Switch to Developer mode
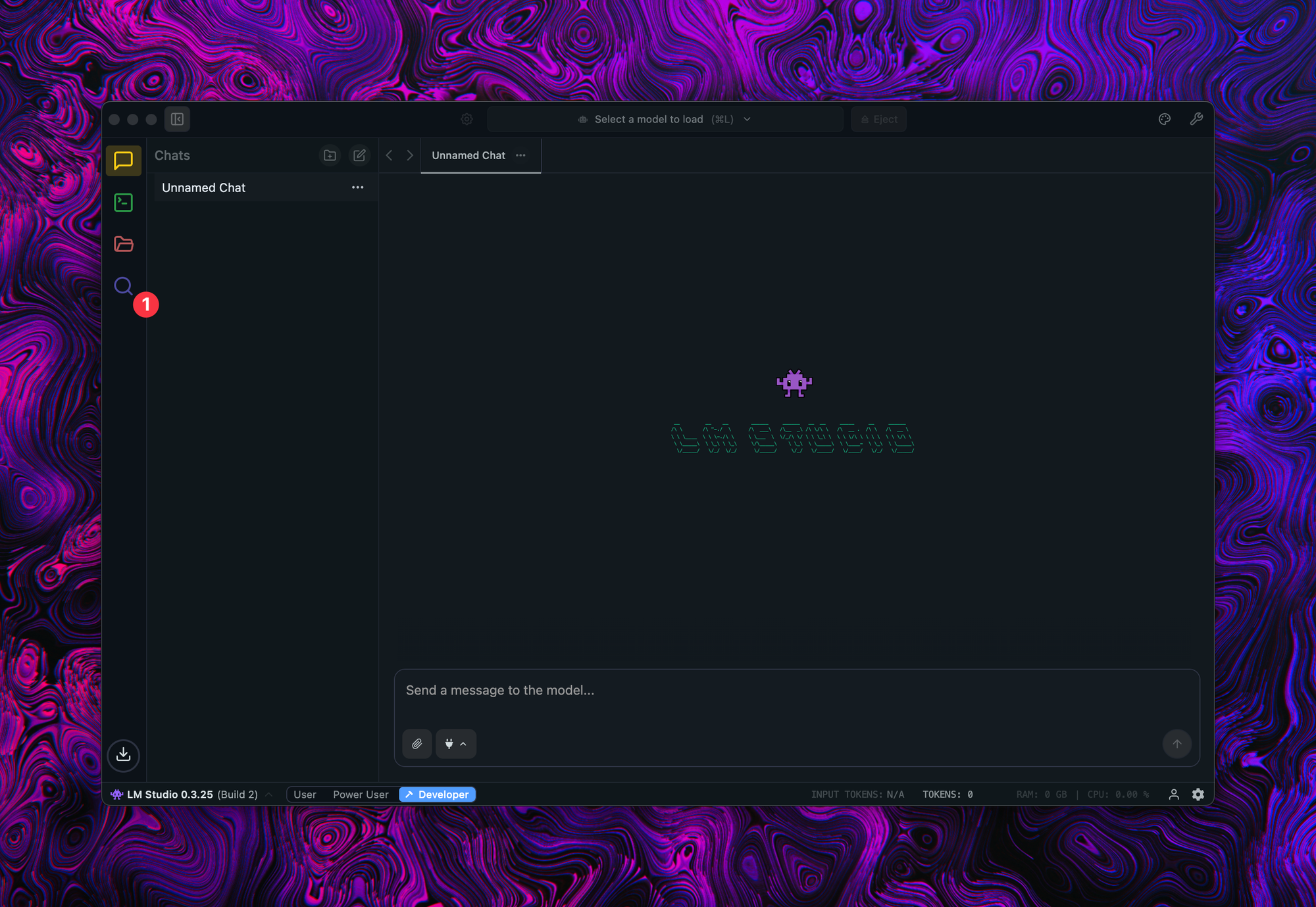 pos(438,795)
